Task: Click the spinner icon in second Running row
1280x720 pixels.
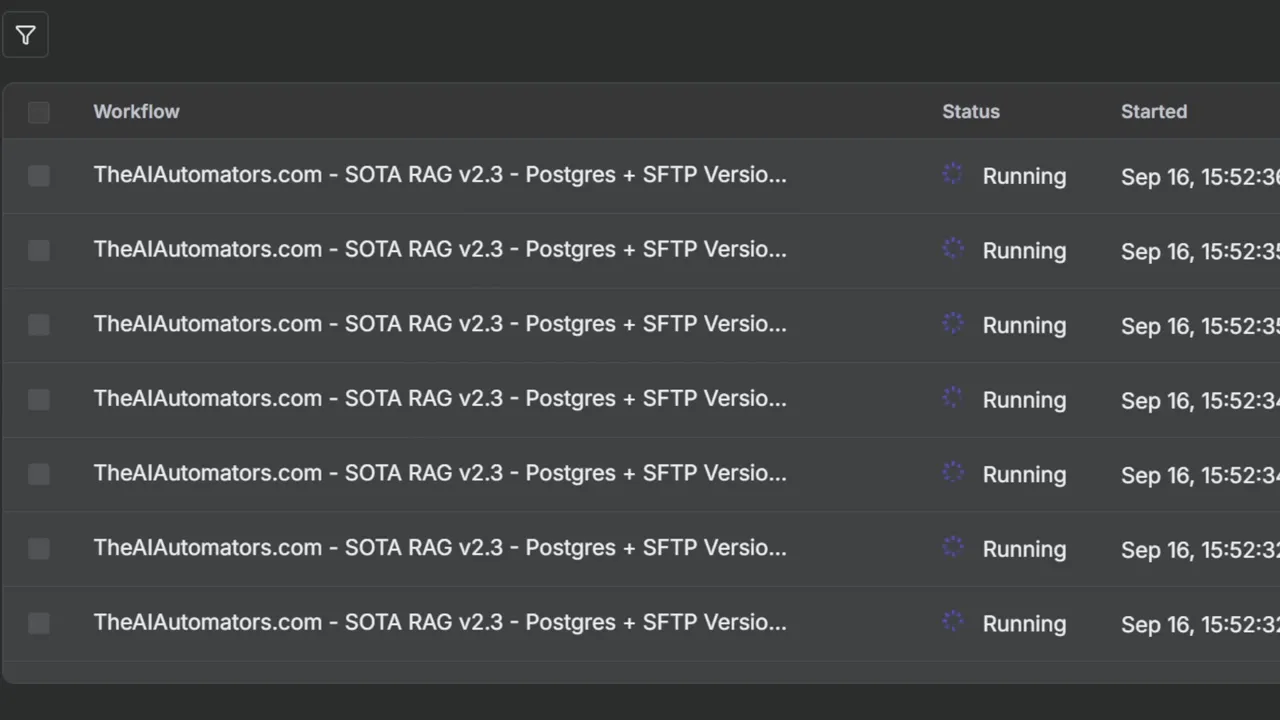Action: 953,249
